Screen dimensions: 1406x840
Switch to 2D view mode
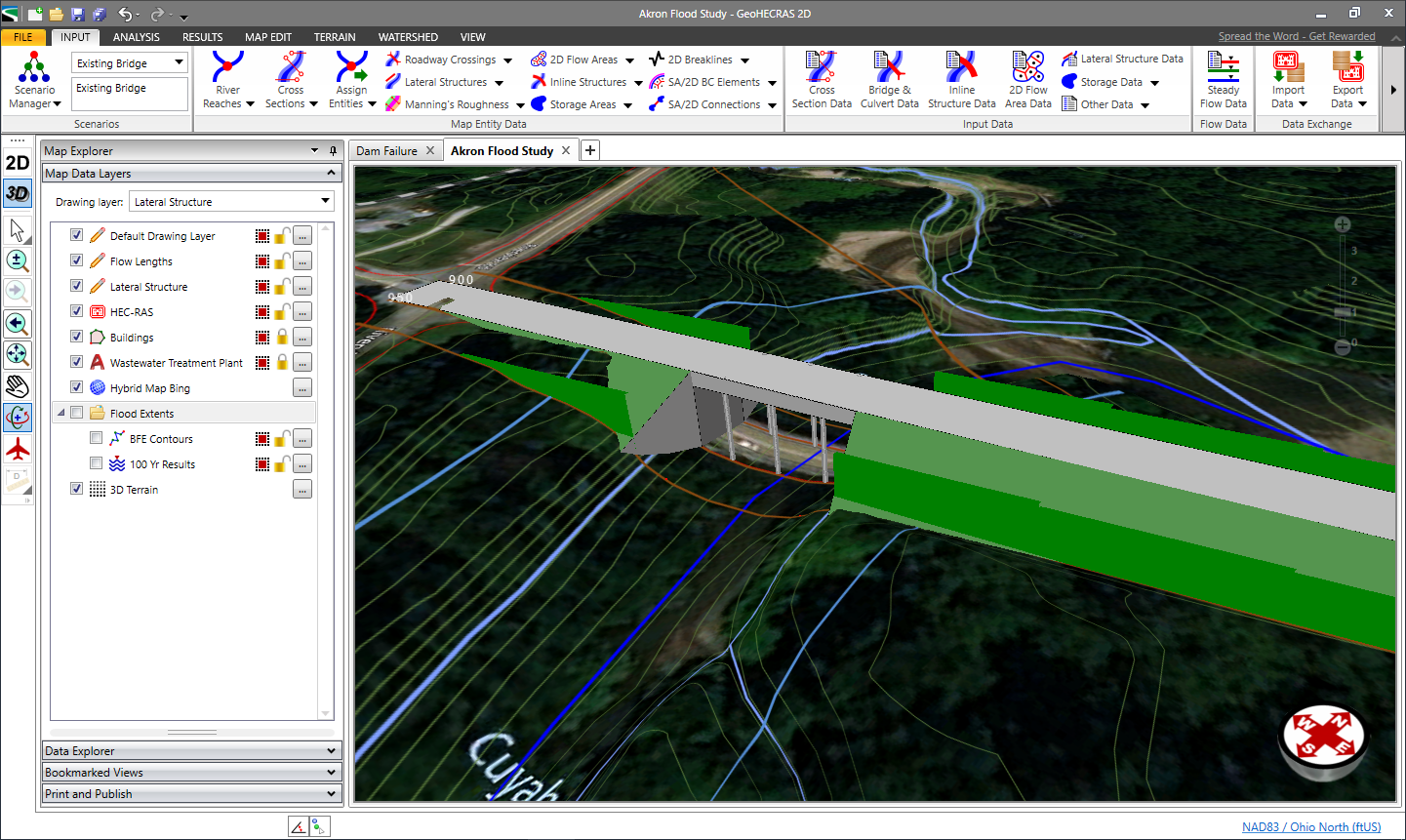coord(18,162)
